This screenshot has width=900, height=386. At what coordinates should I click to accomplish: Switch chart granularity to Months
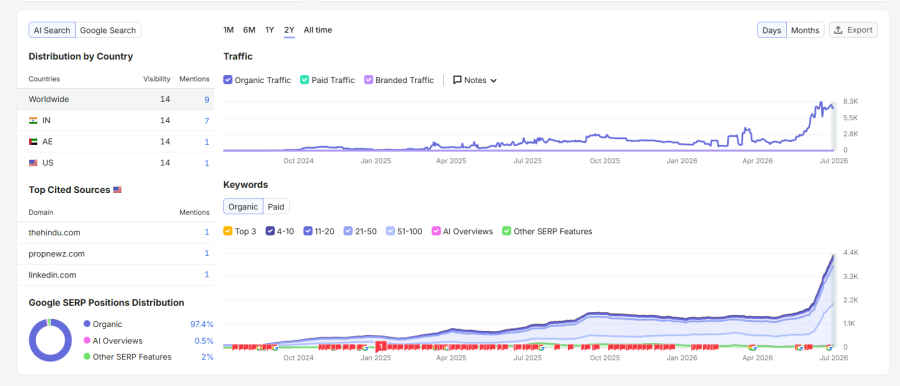point(805,30)
